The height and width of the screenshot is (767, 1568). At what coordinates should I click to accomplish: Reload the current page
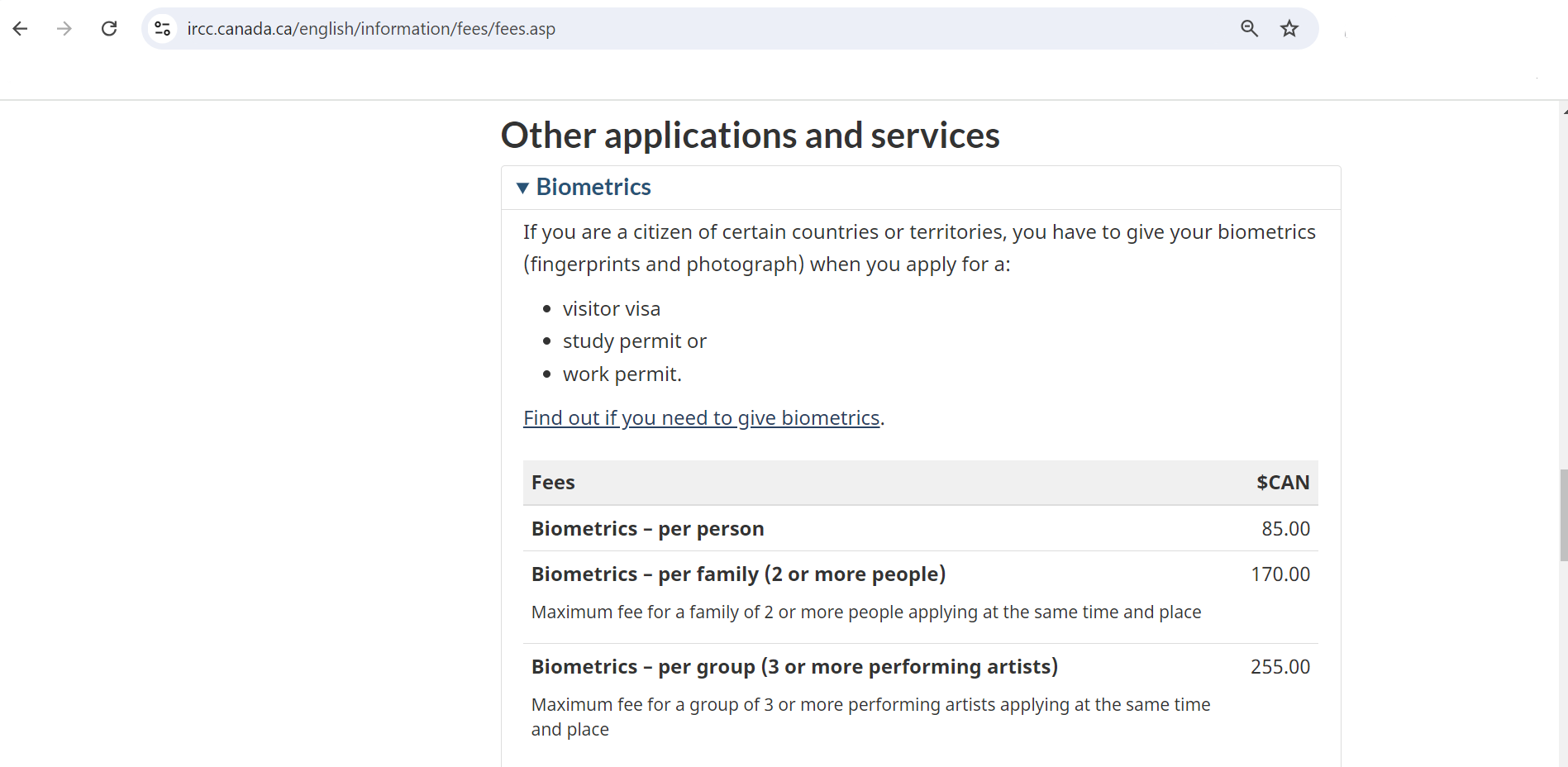(109, 28)
